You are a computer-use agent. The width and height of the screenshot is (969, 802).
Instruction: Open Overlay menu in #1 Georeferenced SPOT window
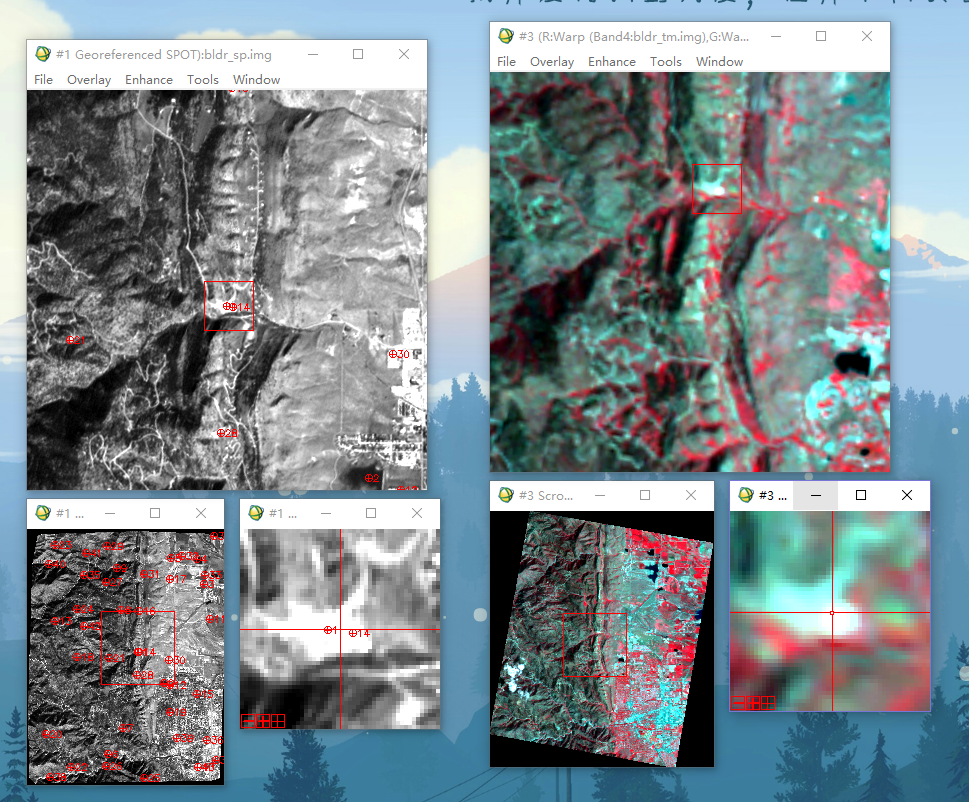(89, 80)
